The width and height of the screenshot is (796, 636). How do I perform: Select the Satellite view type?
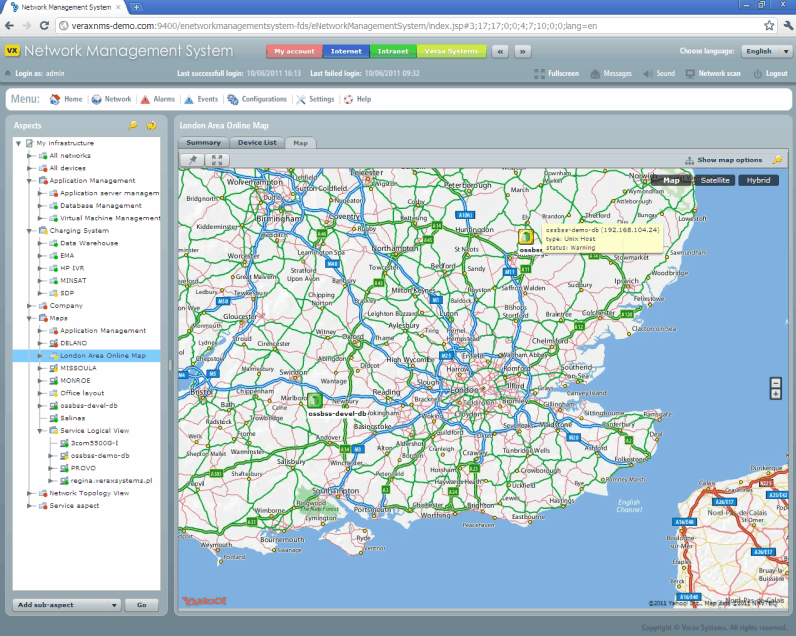tap(715, 180)
